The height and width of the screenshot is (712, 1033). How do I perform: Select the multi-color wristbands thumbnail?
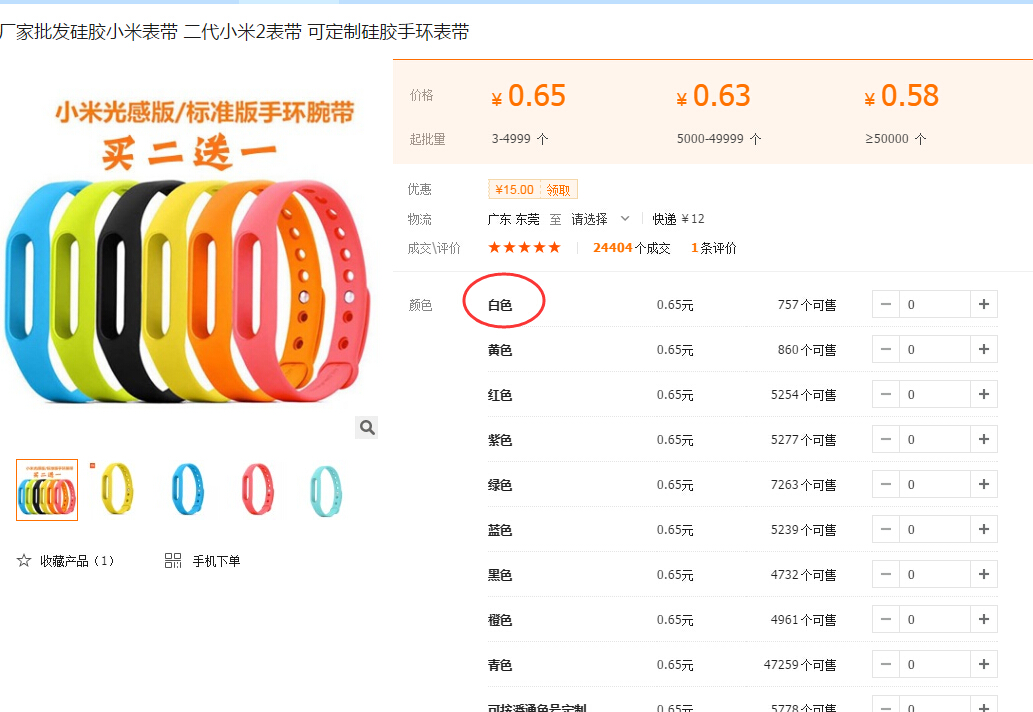[x=47, y=490]
